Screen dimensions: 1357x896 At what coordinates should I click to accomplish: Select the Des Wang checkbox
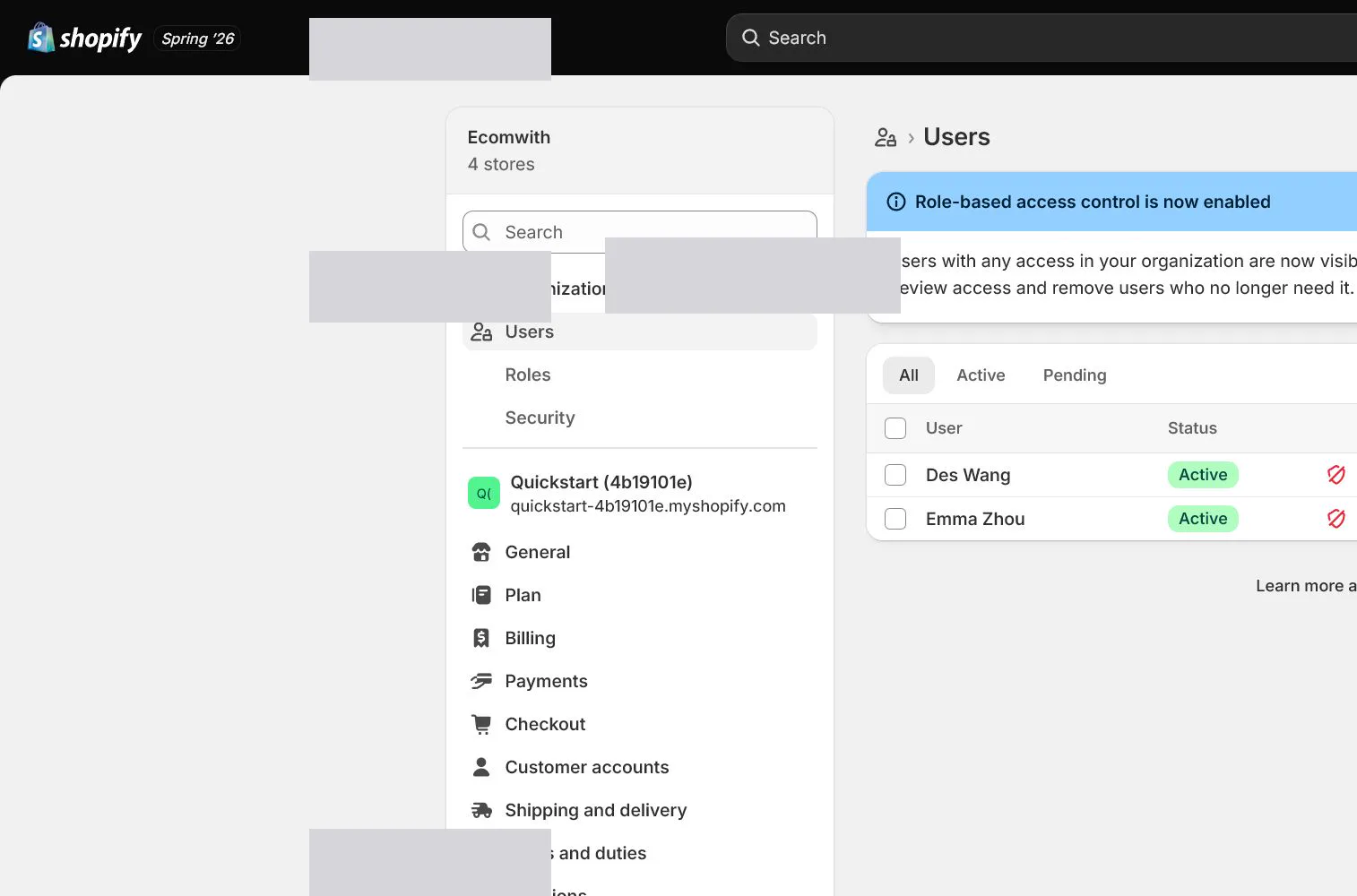click(895, 475)
